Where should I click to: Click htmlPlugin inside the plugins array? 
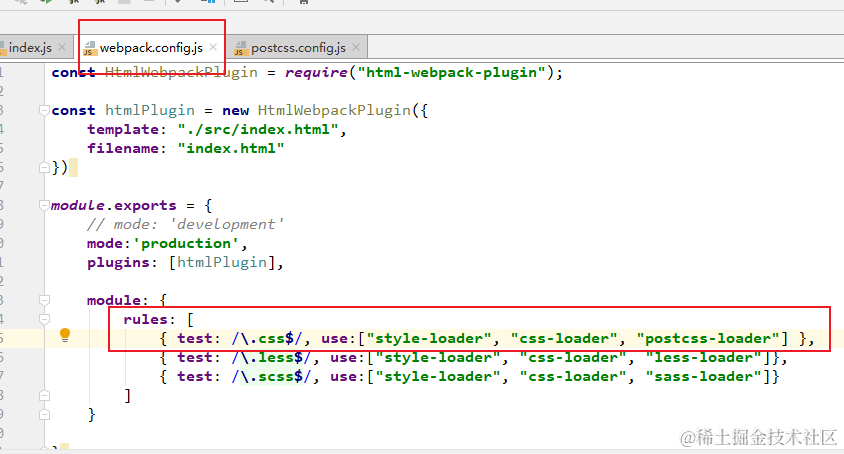click(222, 262)
